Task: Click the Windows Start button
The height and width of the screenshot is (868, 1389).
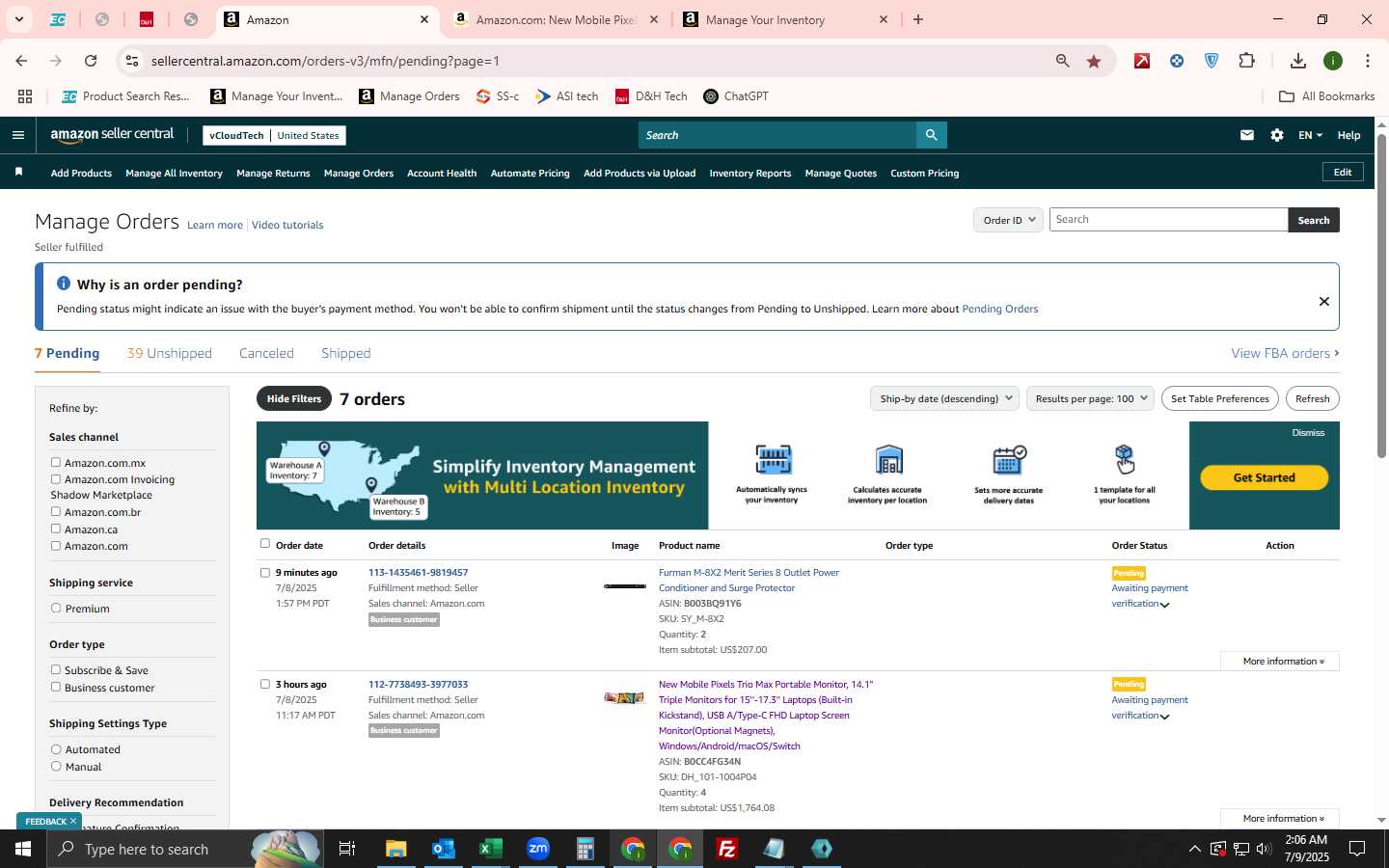Action: tap(23, 849)
